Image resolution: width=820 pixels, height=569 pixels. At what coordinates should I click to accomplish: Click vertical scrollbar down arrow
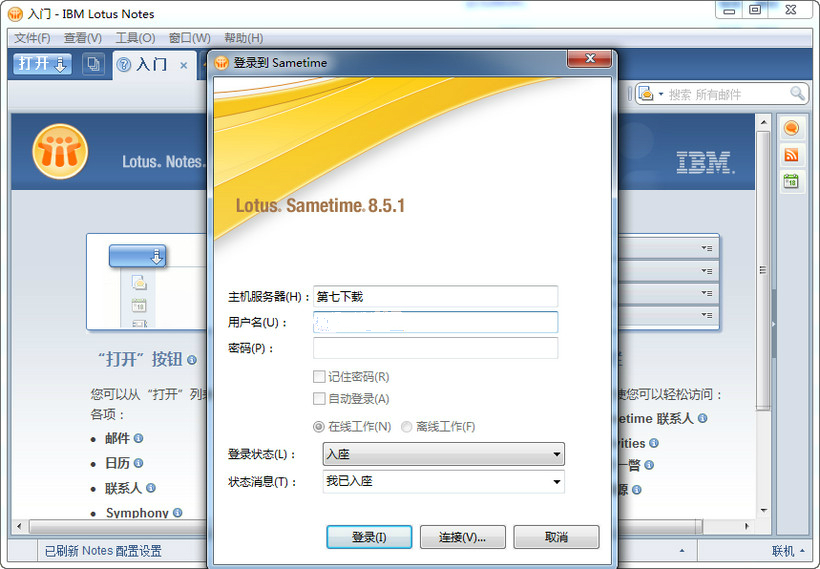(764, 510)
